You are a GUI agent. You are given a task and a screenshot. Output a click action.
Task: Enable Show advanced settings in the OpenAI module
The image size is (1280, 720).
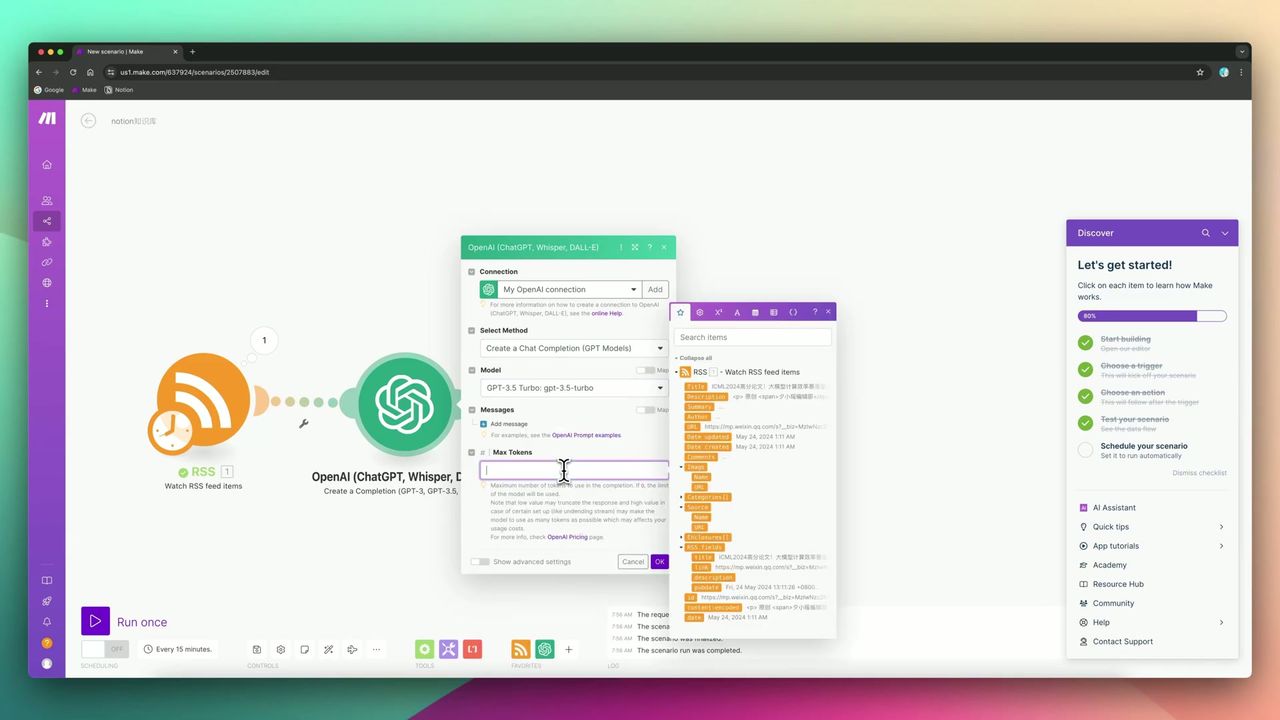479,561
